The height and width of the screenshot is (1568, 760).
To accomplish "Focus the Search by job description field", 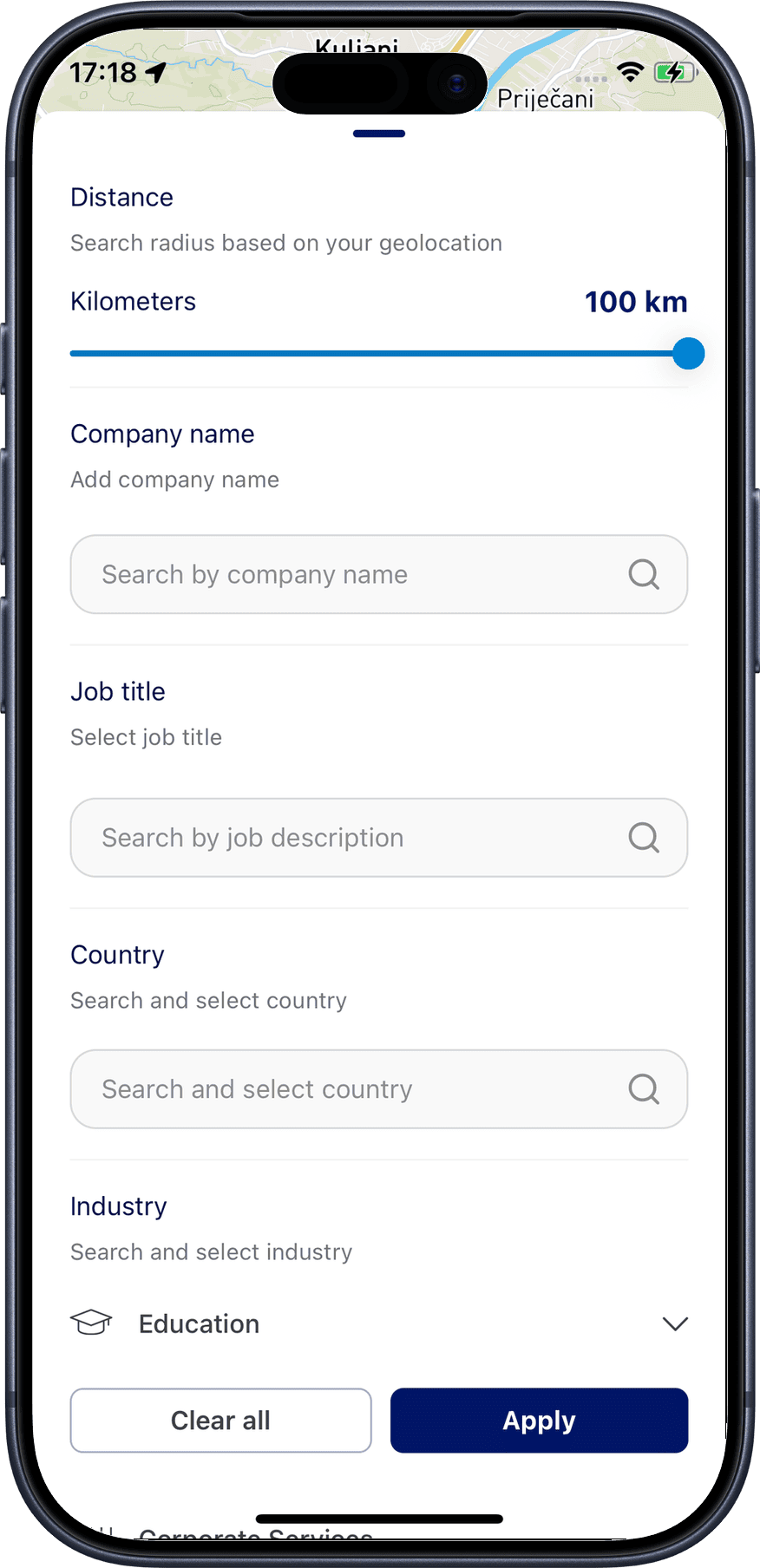I will pos(347,838).
